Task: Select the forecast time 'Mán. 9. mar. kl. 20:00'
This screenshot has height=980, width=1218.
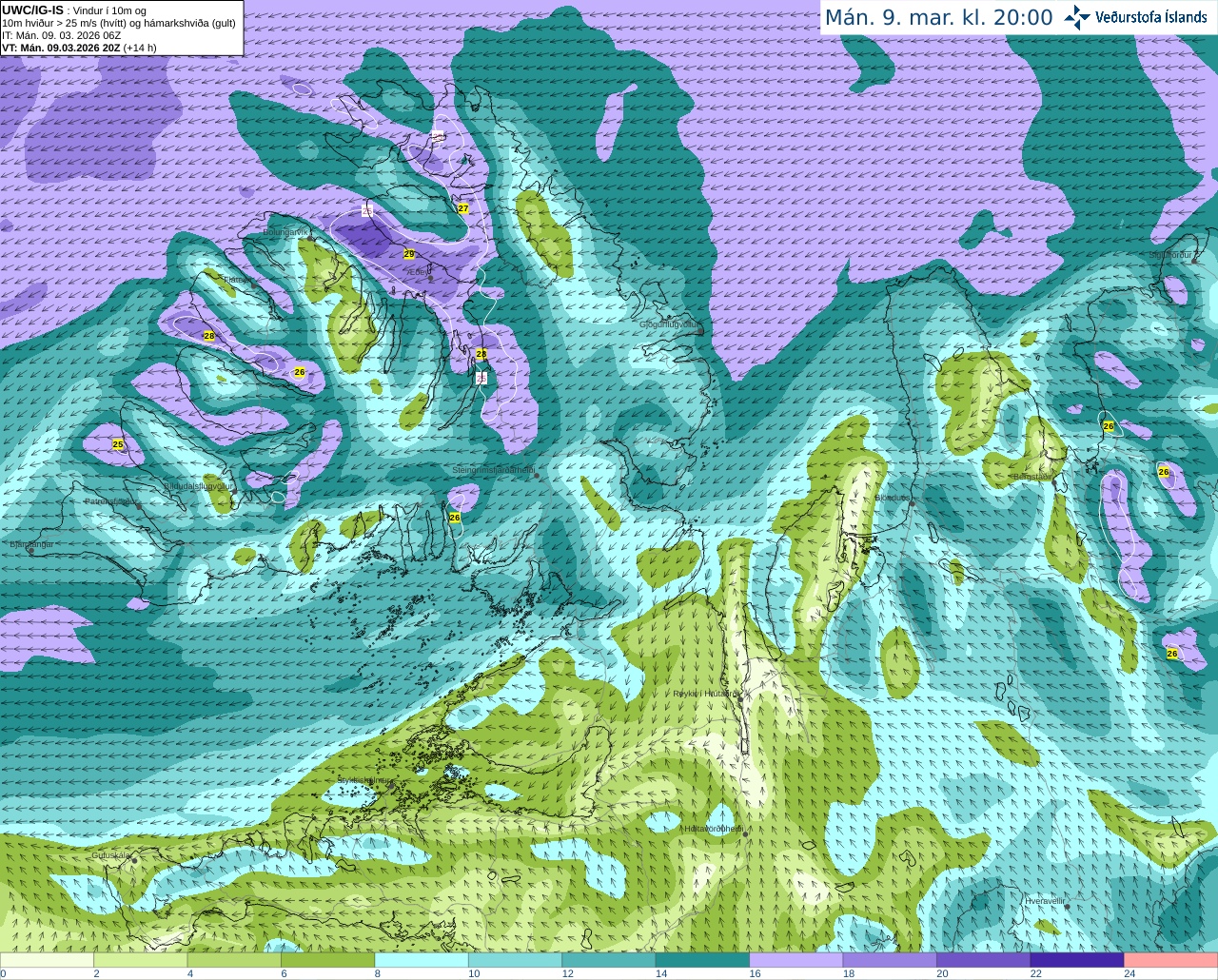Action: [938, 18]
